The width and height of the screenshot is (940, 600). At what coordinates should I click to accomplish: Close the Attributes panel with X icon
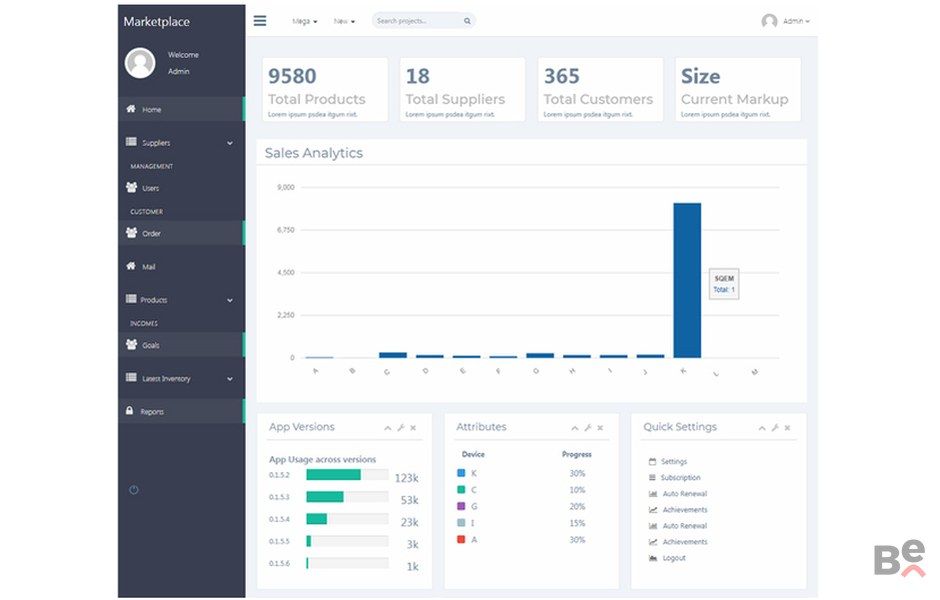(x=600, y=428)
